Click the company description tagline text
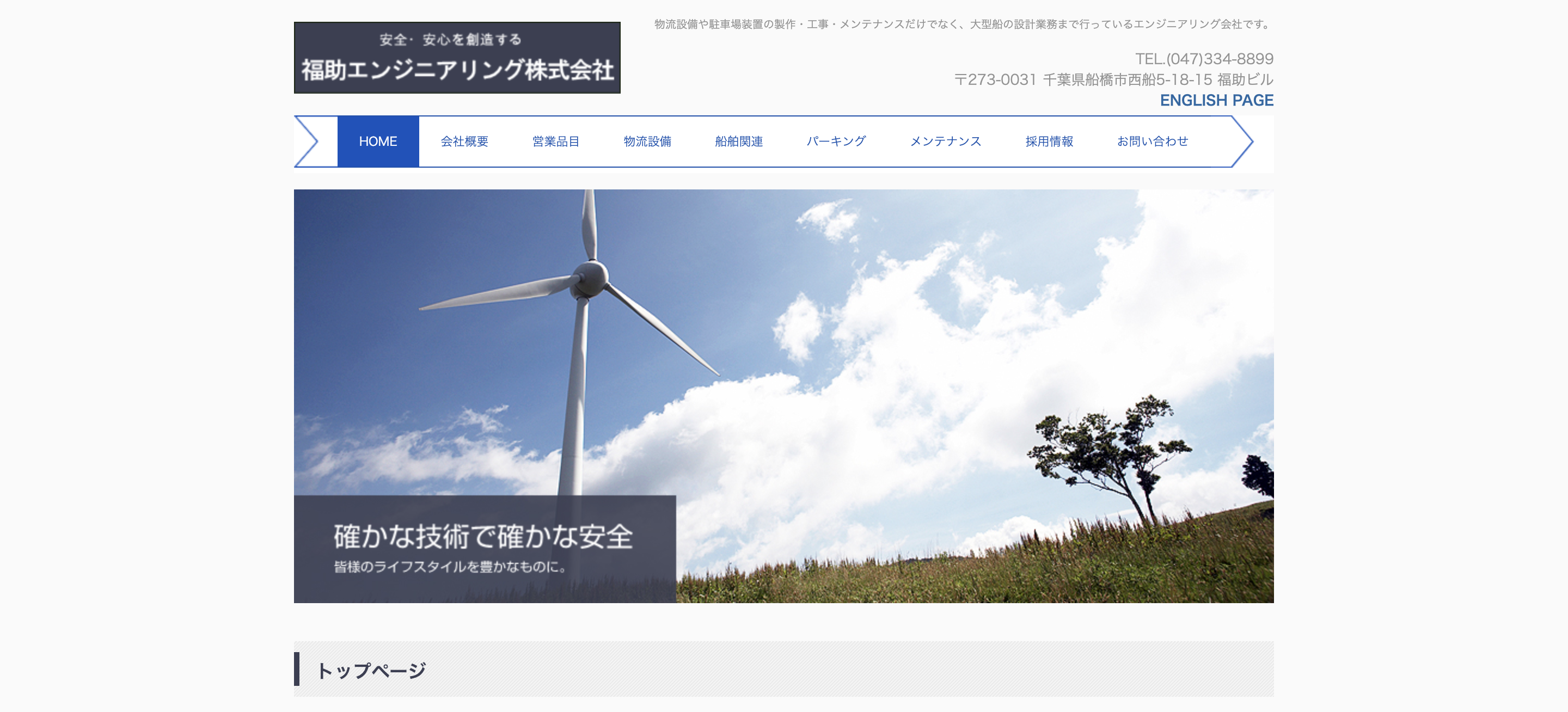Viewport: 1568px width, 712px height. [x=963, y=24]
